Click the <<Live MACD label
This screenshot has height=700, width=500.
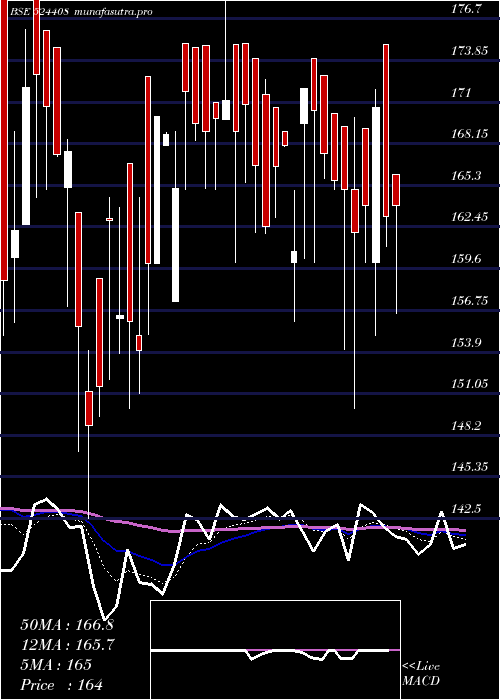[x=421, y=673]
